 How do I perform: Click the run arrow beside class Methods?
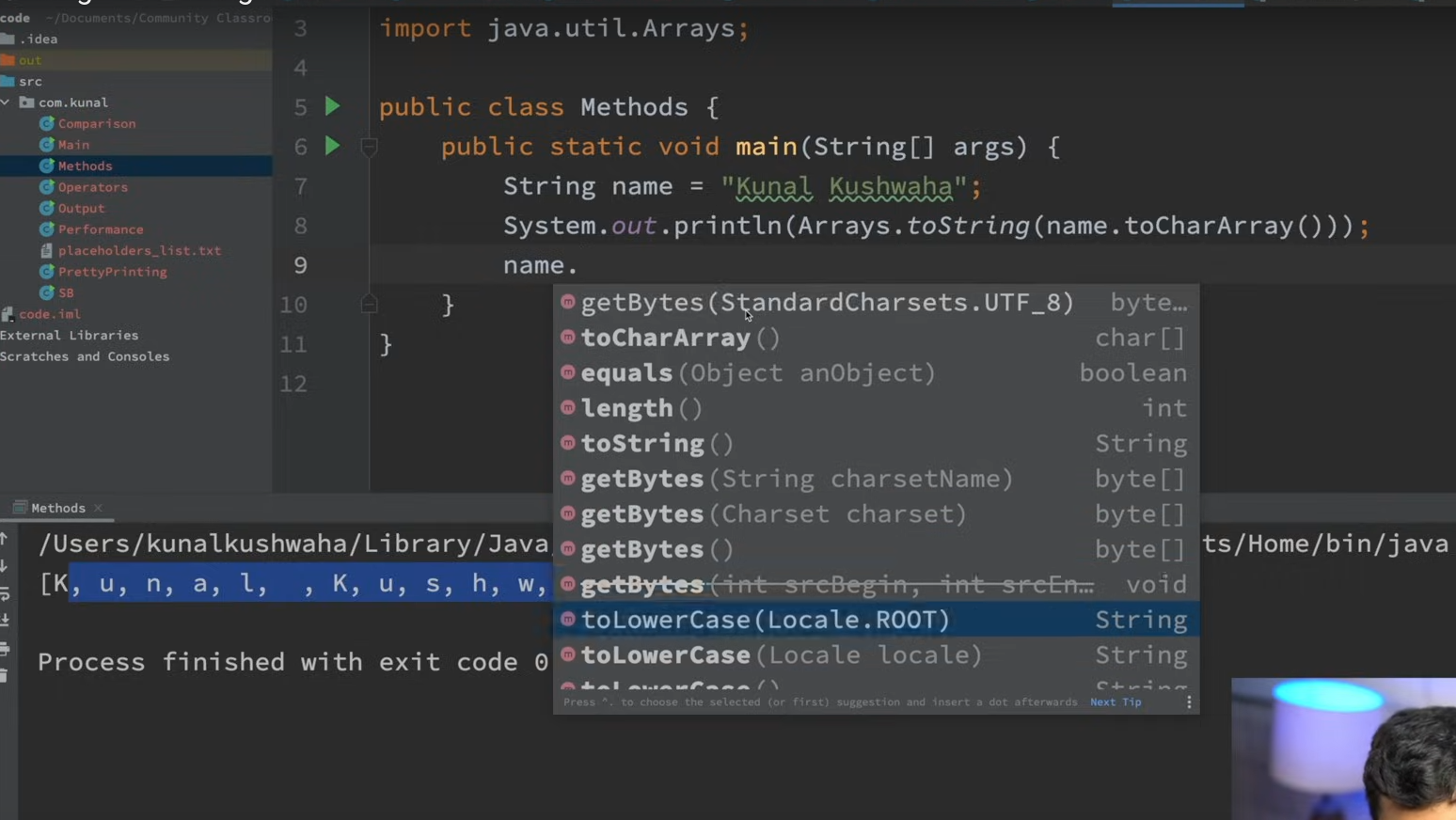click(332, 106)
